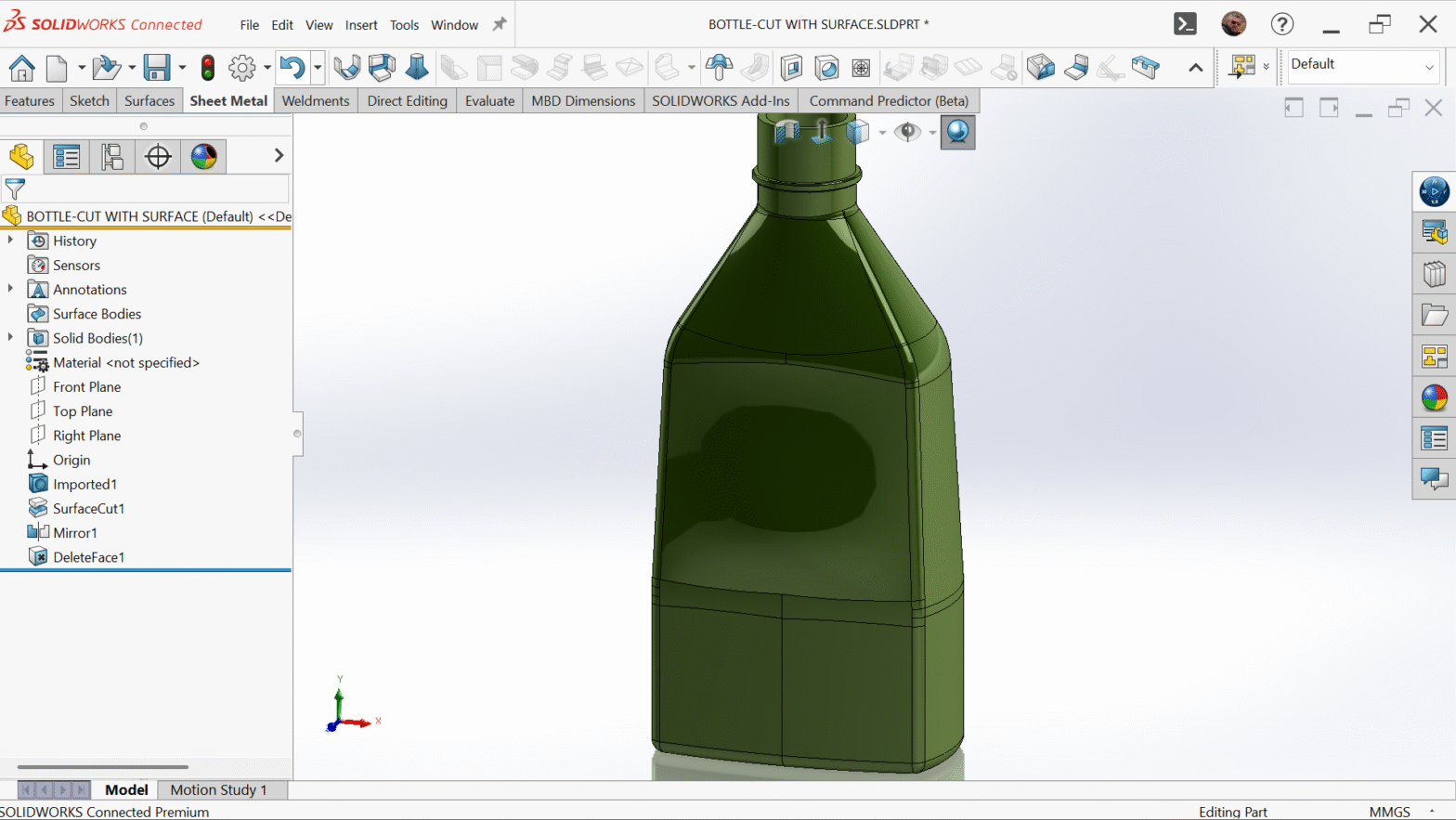Open the Display Style dropdown arrow
Viewport: 1456px width, 820px height.
(882, 133)
